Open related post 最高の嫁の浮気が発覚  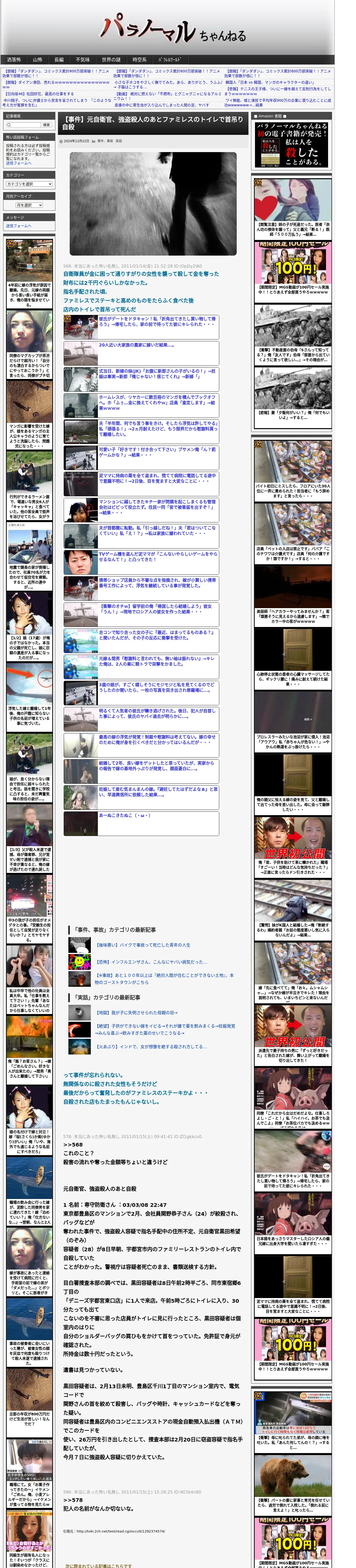coord(157,740)
